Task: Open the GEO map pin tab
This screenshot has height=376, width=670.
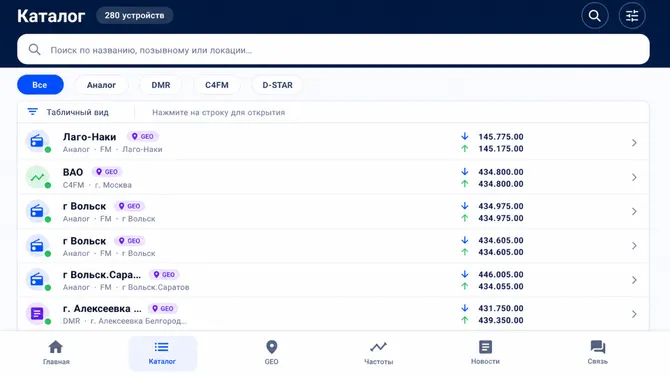Action: [x=271, y=353]
